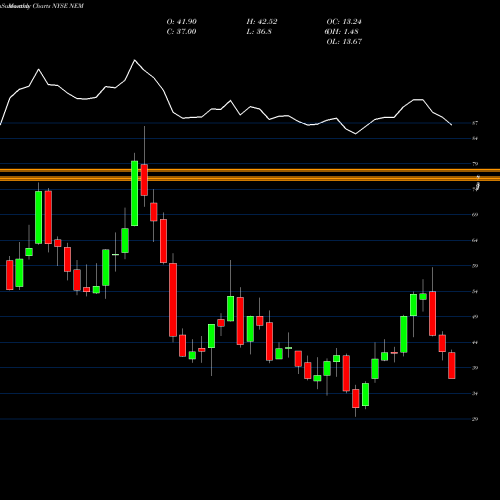Image resolution: width=500 pixels, height=500 pixels.
Task: Click the '49' price axis label
Action: pyautogui.click(x=475, y=317)
